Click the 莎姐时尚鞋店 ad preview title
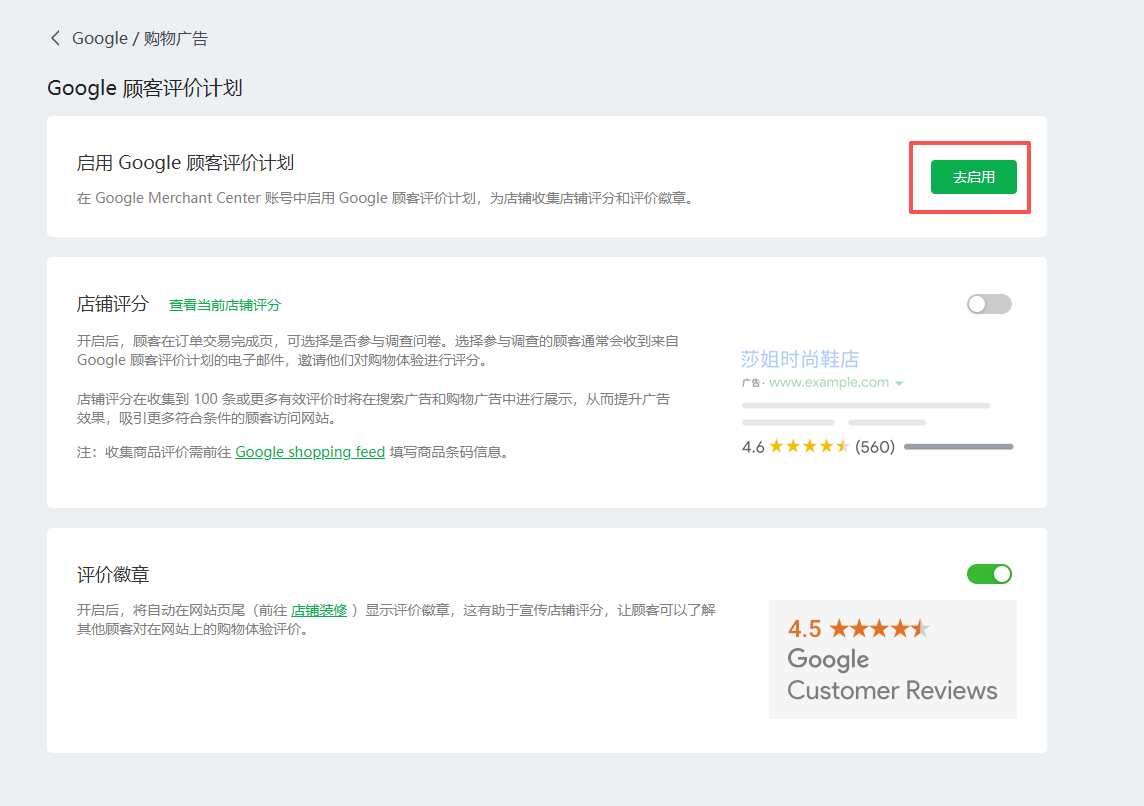Screen dimensions: 1144x806 (x=800, y=359)
